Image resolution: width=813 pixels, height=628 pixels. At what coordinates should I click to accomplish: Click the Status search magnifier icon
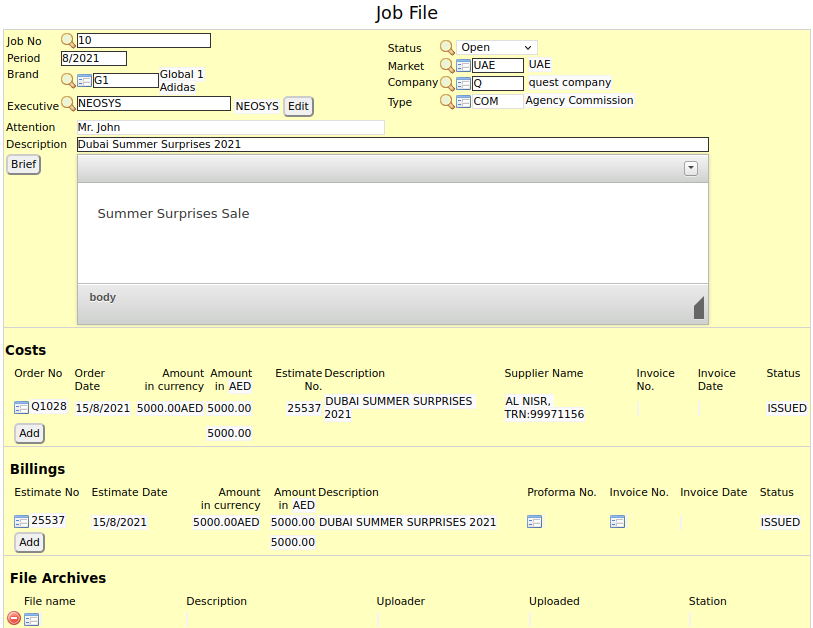point(447,47)
